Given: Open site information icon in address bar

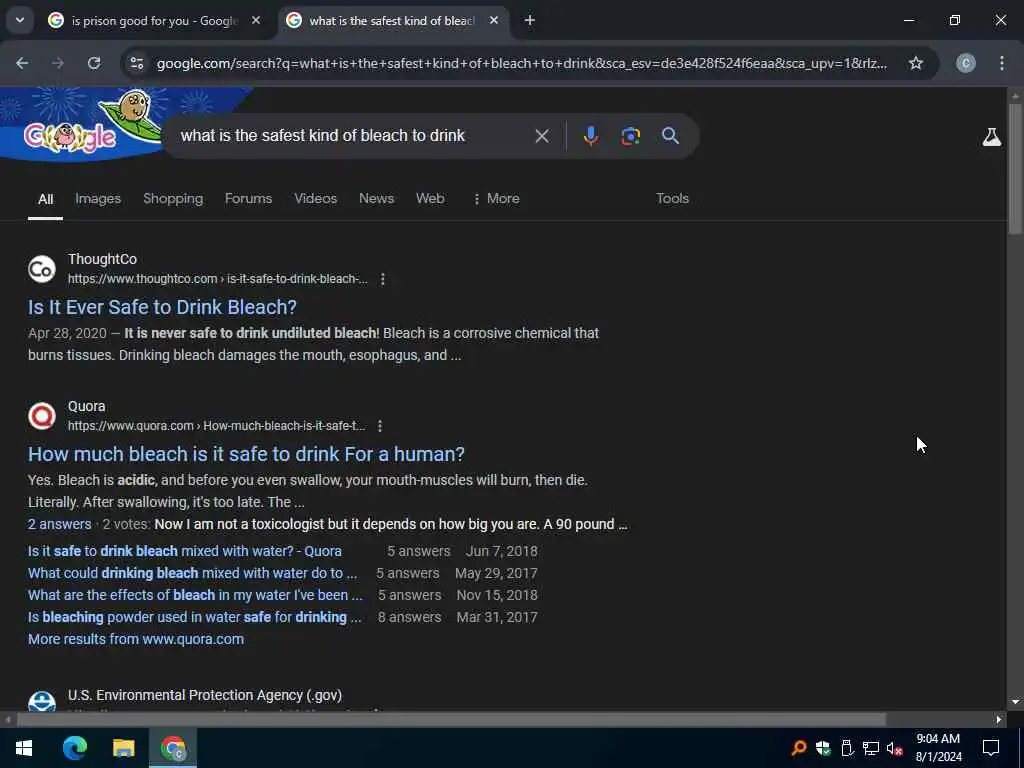Looking at the screenshot, I should [137, 63].
